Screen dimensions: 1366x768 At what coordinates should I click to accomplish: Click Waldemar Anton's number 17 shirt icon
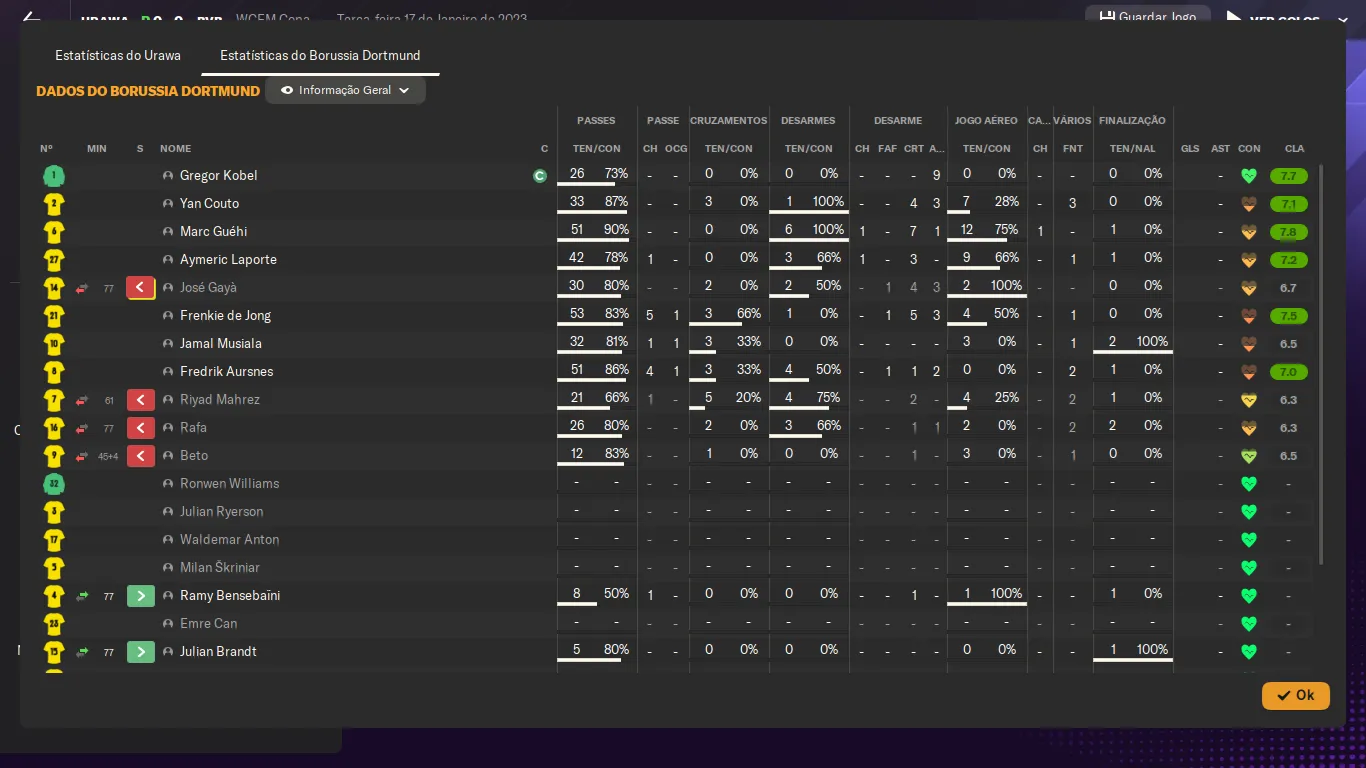click(54, 540)
